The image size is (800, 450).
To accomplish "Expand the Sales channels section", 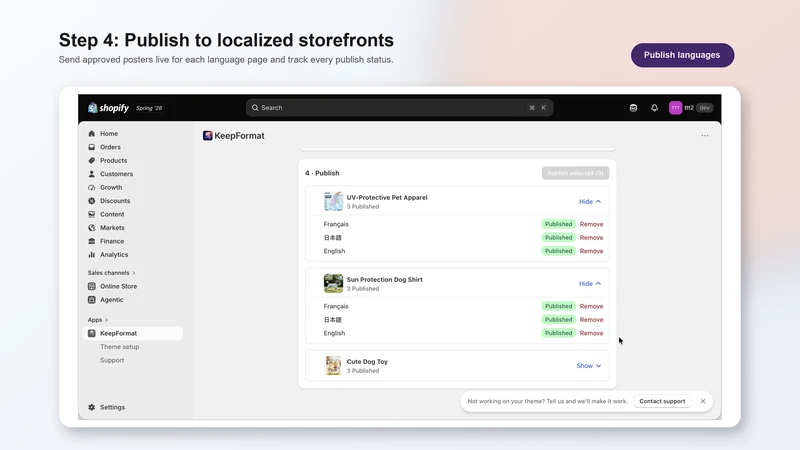I will (x=111, y=273).
